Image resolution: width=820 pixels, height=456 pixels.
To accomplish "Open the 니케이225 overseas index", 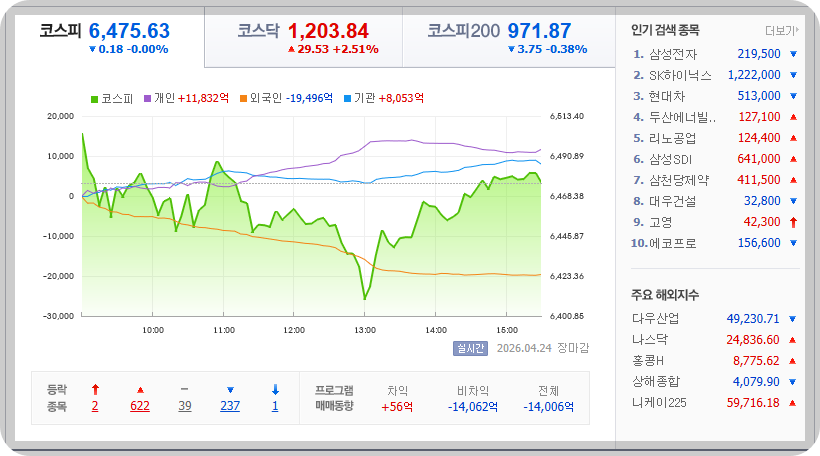I will (x=659, y=403).
